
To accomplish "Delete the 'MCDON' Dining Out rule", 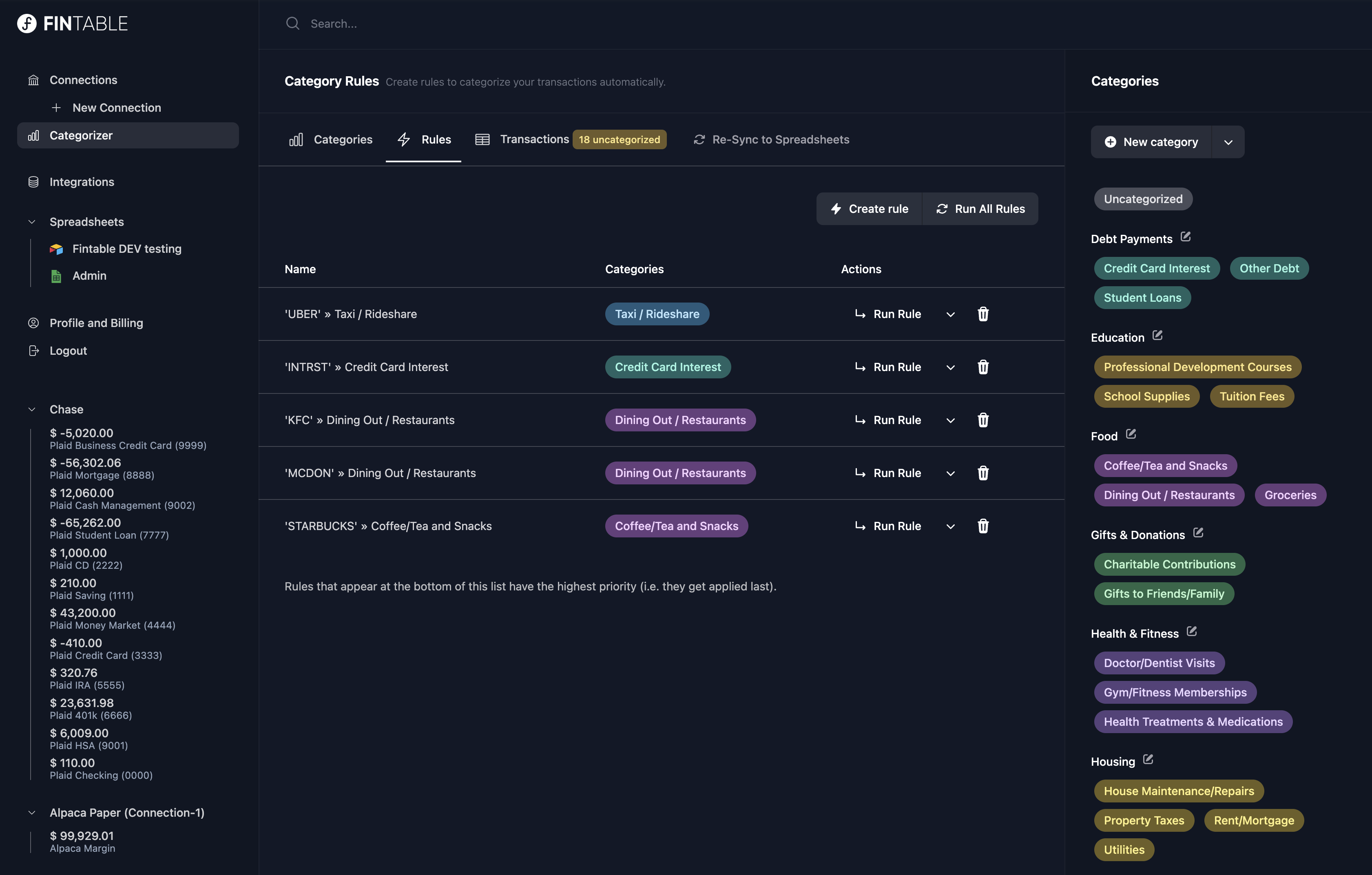I will coord(983,473).
